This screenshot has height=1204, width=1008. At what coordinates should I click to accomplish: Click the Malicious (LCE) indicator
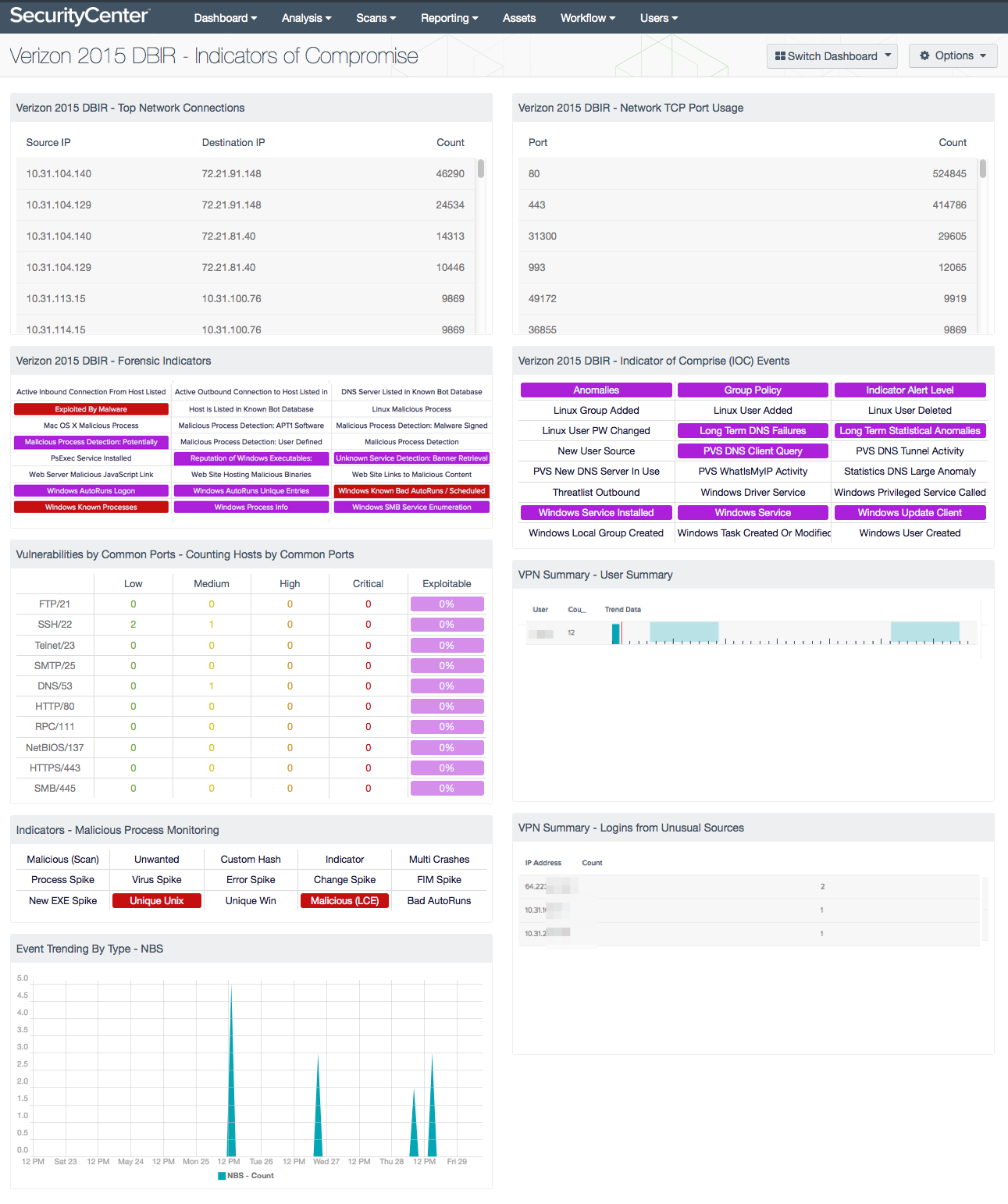[344, 901]
